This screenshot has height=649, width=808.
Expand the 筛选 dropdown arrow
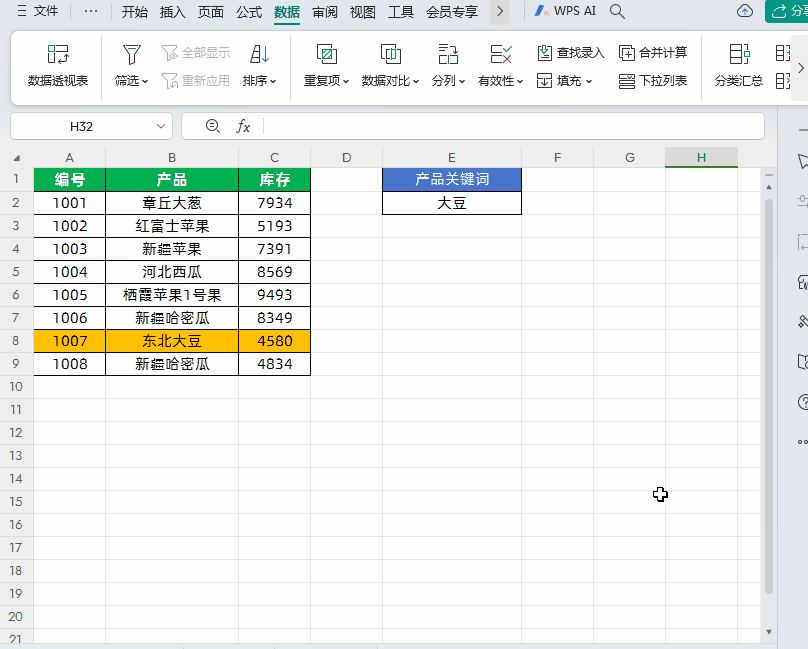(x=145, y=81)
